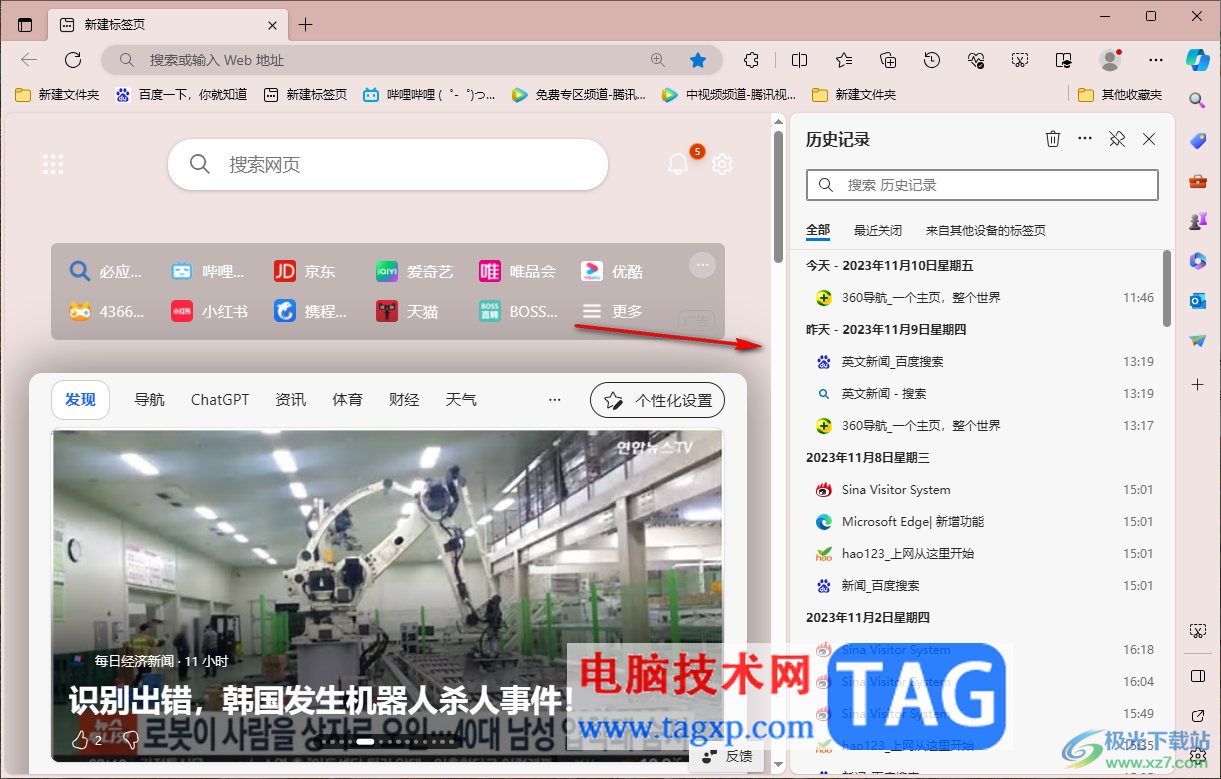Open 个性化设置 personalization settings
Screen dimensions: 1221x779
point(657,399)
